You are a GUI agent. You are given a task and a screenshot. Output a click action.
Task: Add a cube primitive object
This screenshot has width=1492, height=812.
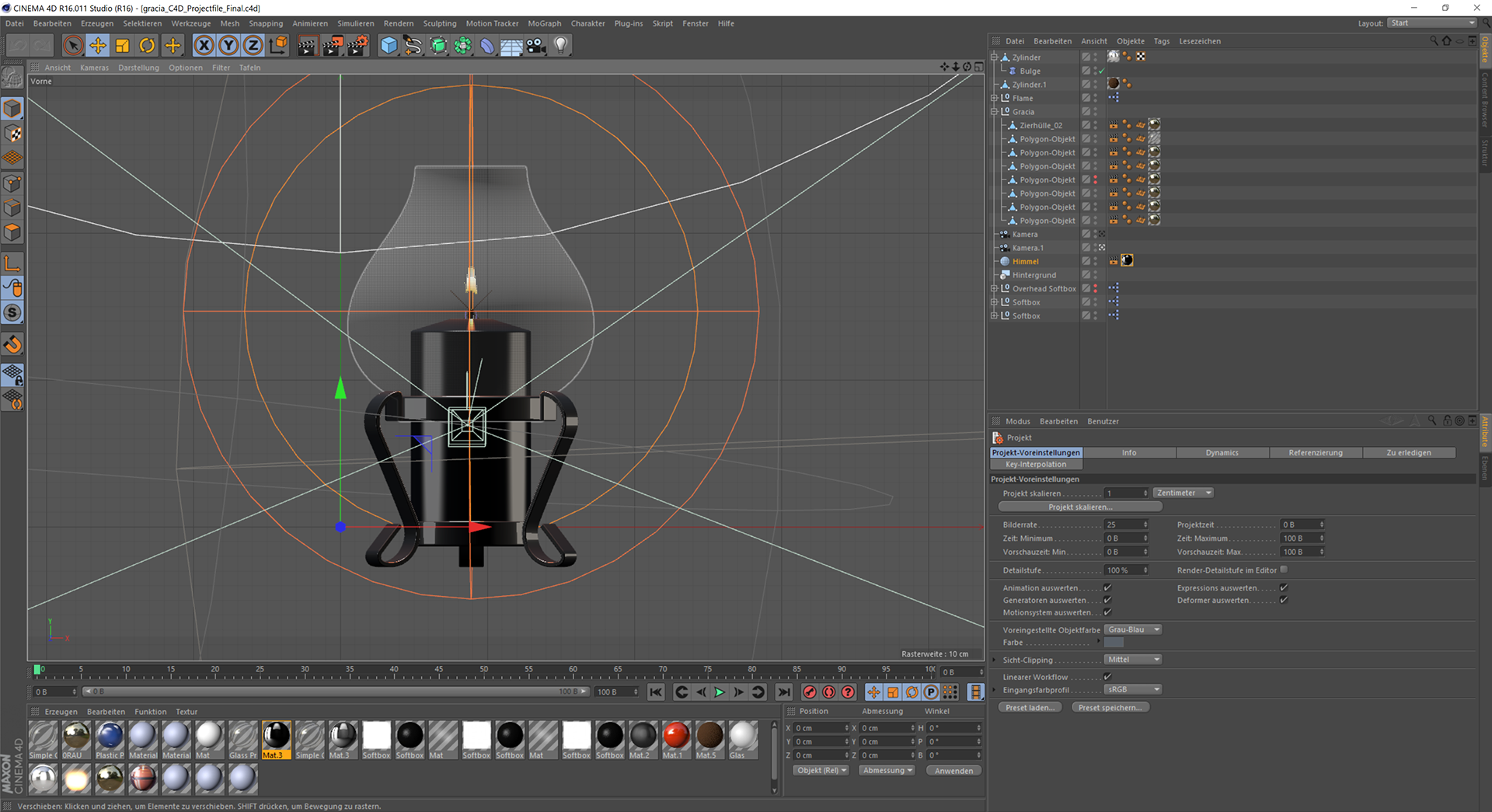[x=389, y=45]
